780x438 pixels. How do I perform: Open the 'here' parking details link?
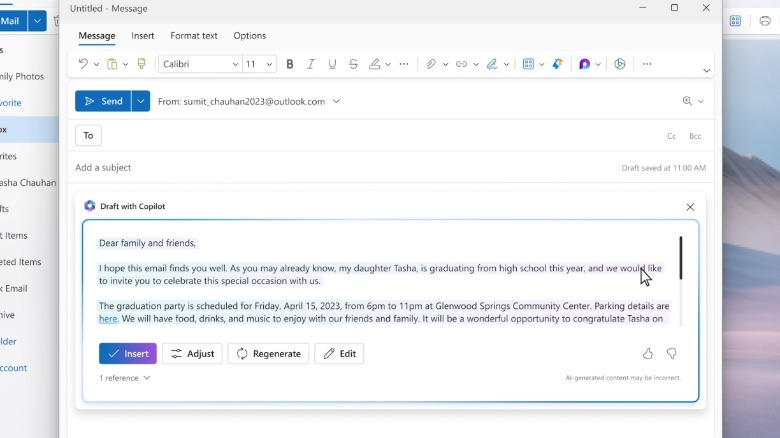pos(108,319)
